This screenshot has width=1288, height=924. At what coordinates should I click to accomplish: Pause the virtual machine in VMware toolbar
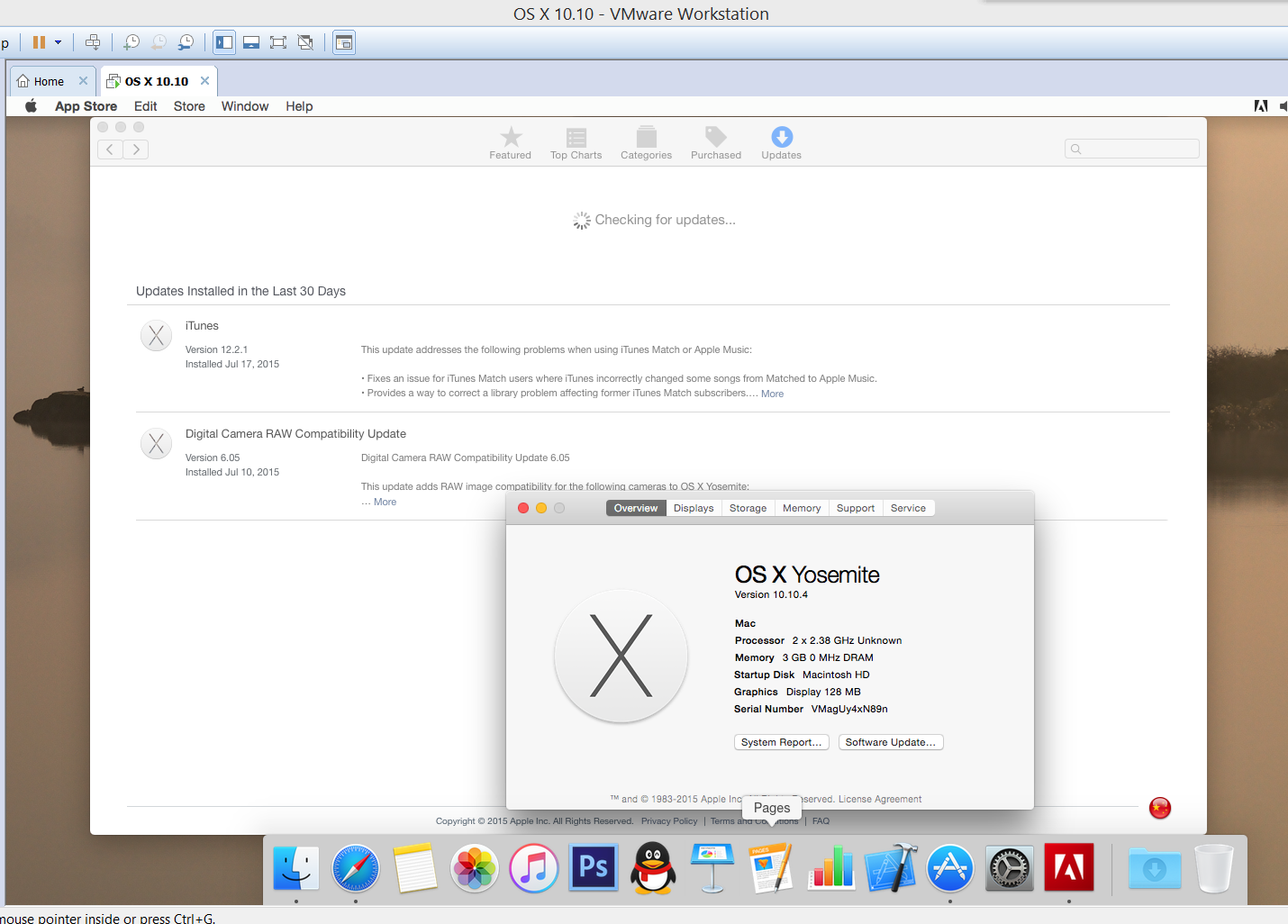[x=39, y=42]
